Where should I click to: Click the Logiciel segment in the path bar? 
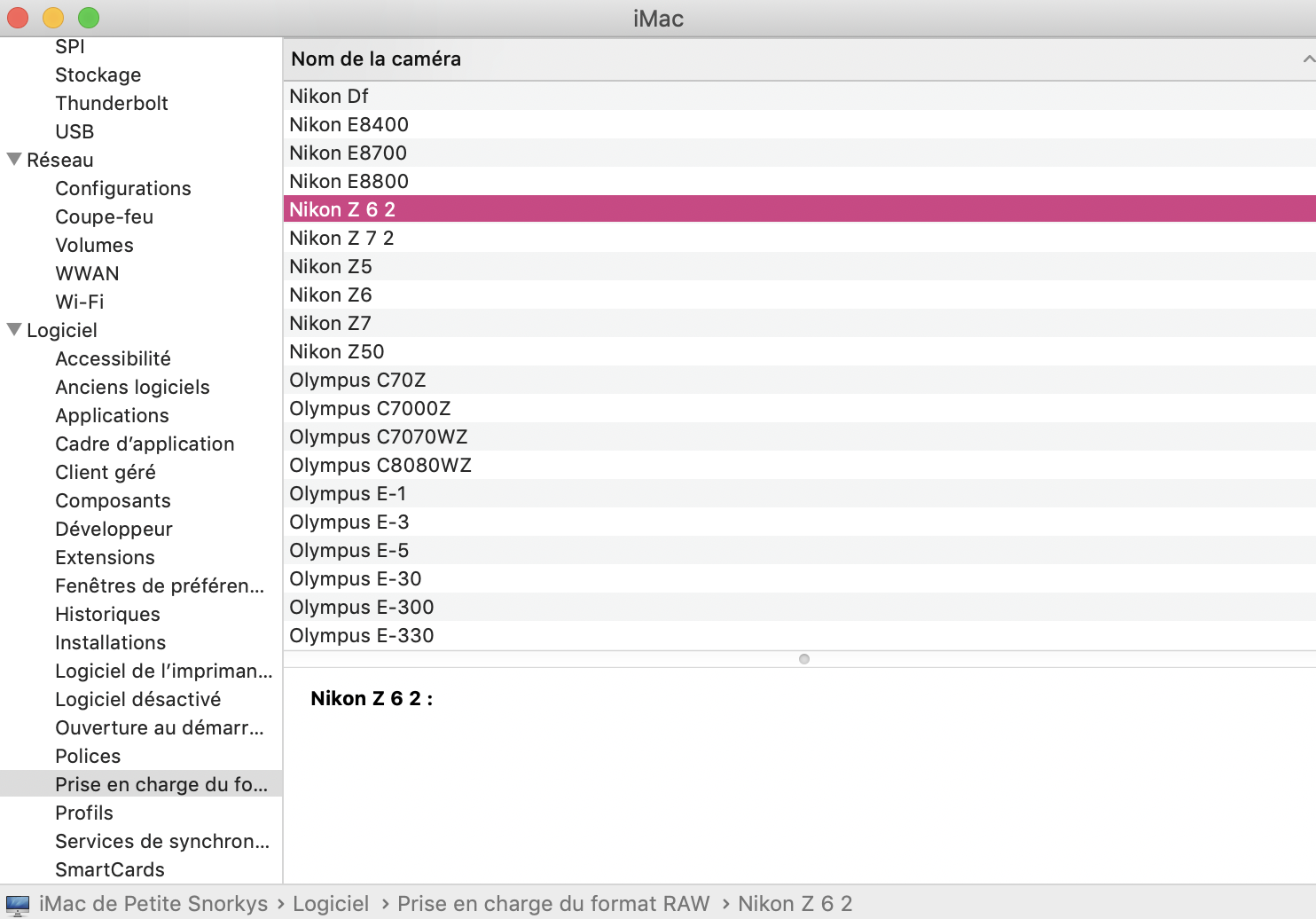click(331, 904)
